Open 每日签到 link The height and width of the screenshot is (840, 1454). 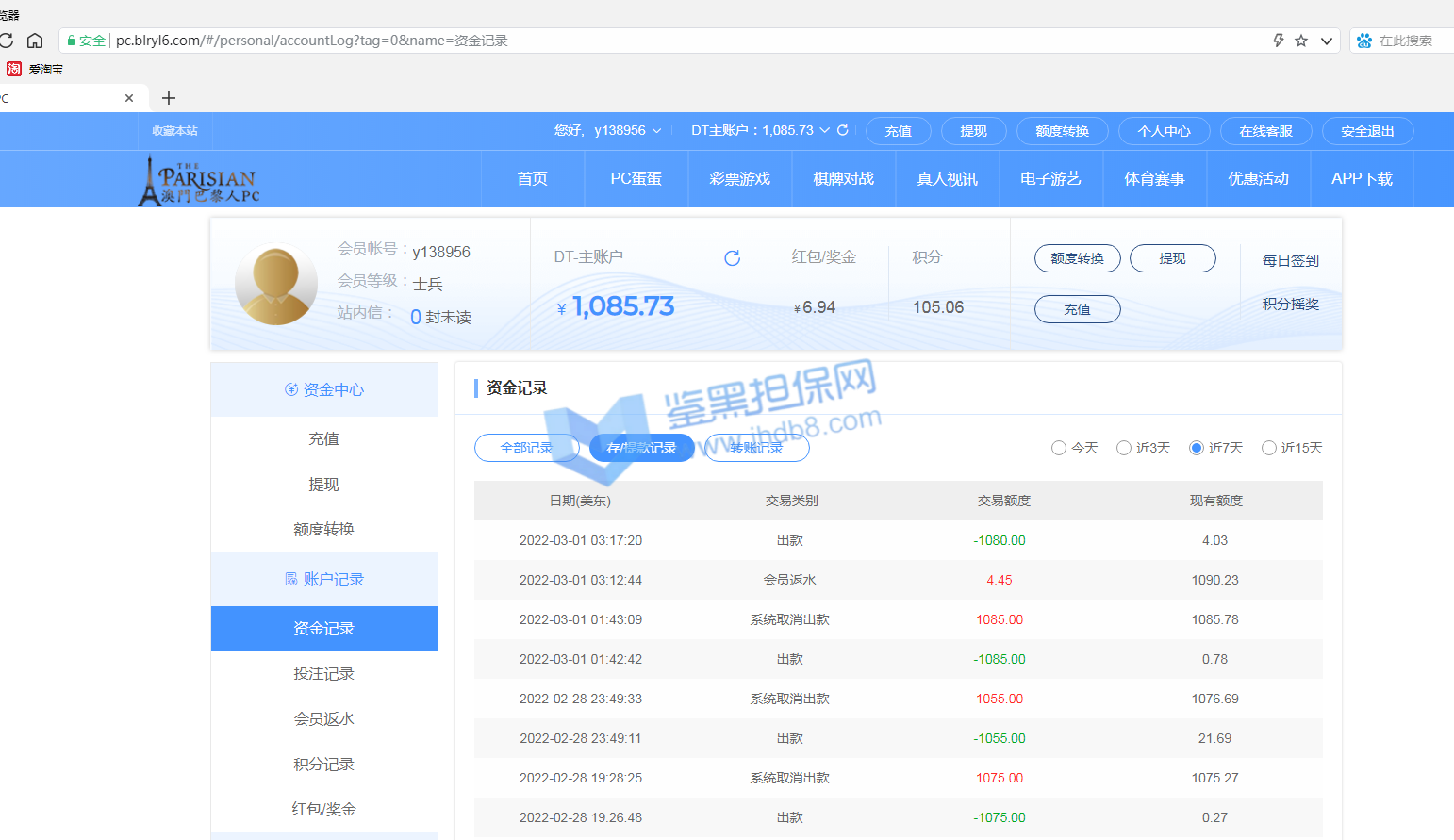[x=1290, y=260]
